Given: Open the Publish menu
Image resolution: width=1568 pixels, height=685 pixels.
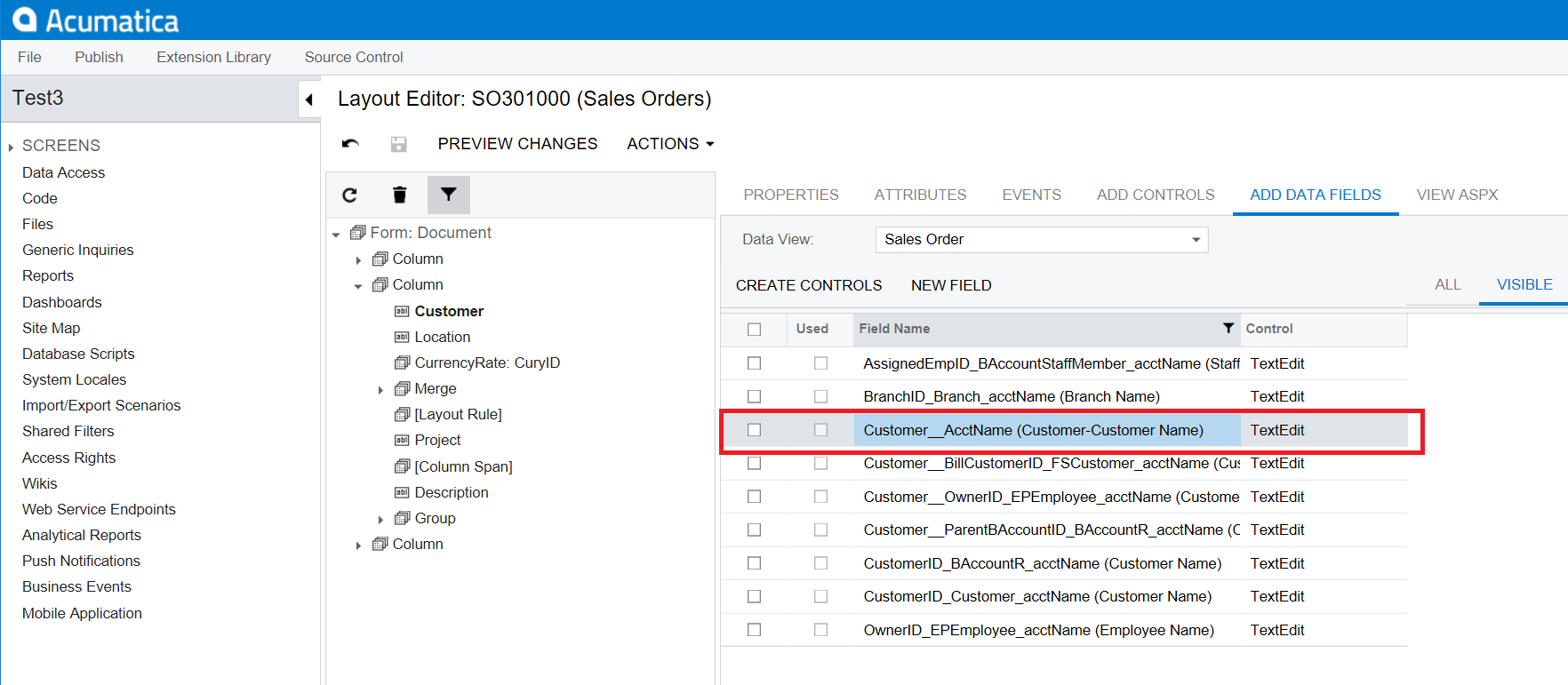Looking at the screenshot, I should 99,57.
